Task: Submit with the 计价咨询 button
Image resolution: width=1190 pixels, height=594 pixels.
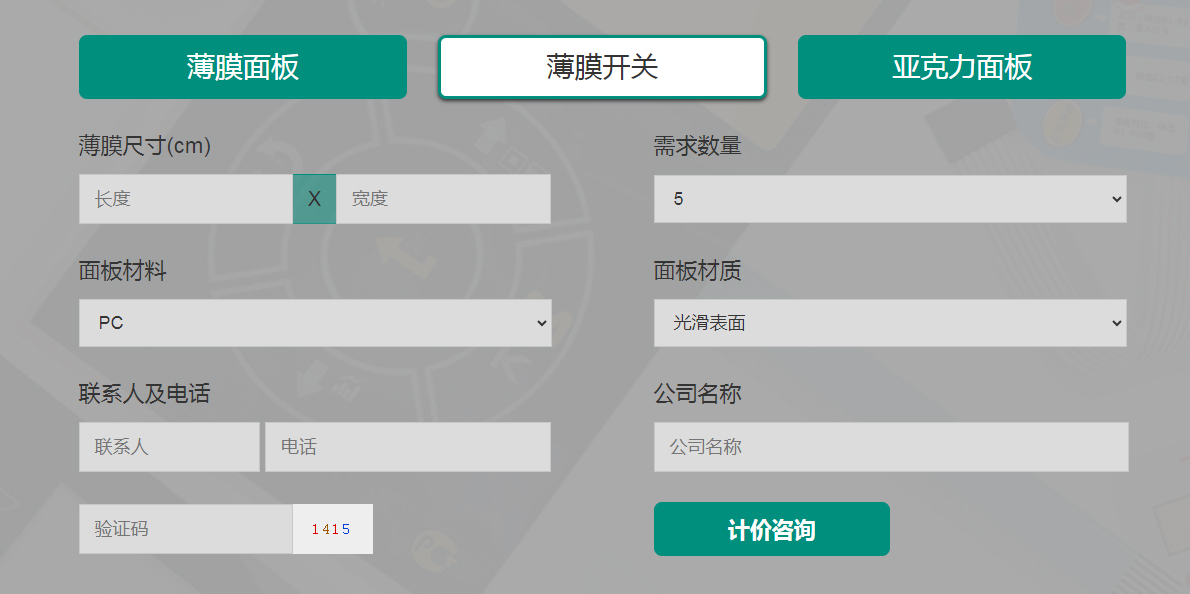Action: coord(772,529)
